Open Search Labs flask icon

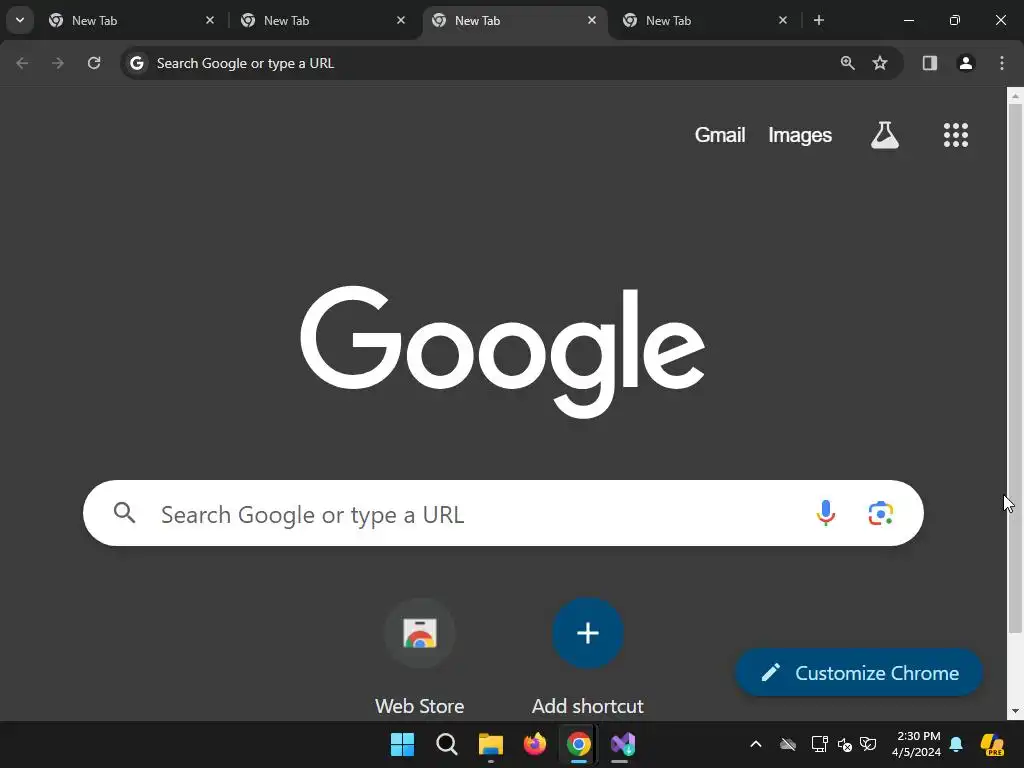pos(885,135)
